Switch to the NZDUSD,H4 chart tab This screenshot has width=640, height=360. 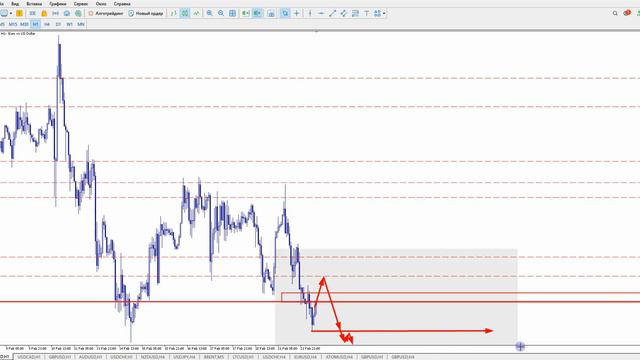153,357
